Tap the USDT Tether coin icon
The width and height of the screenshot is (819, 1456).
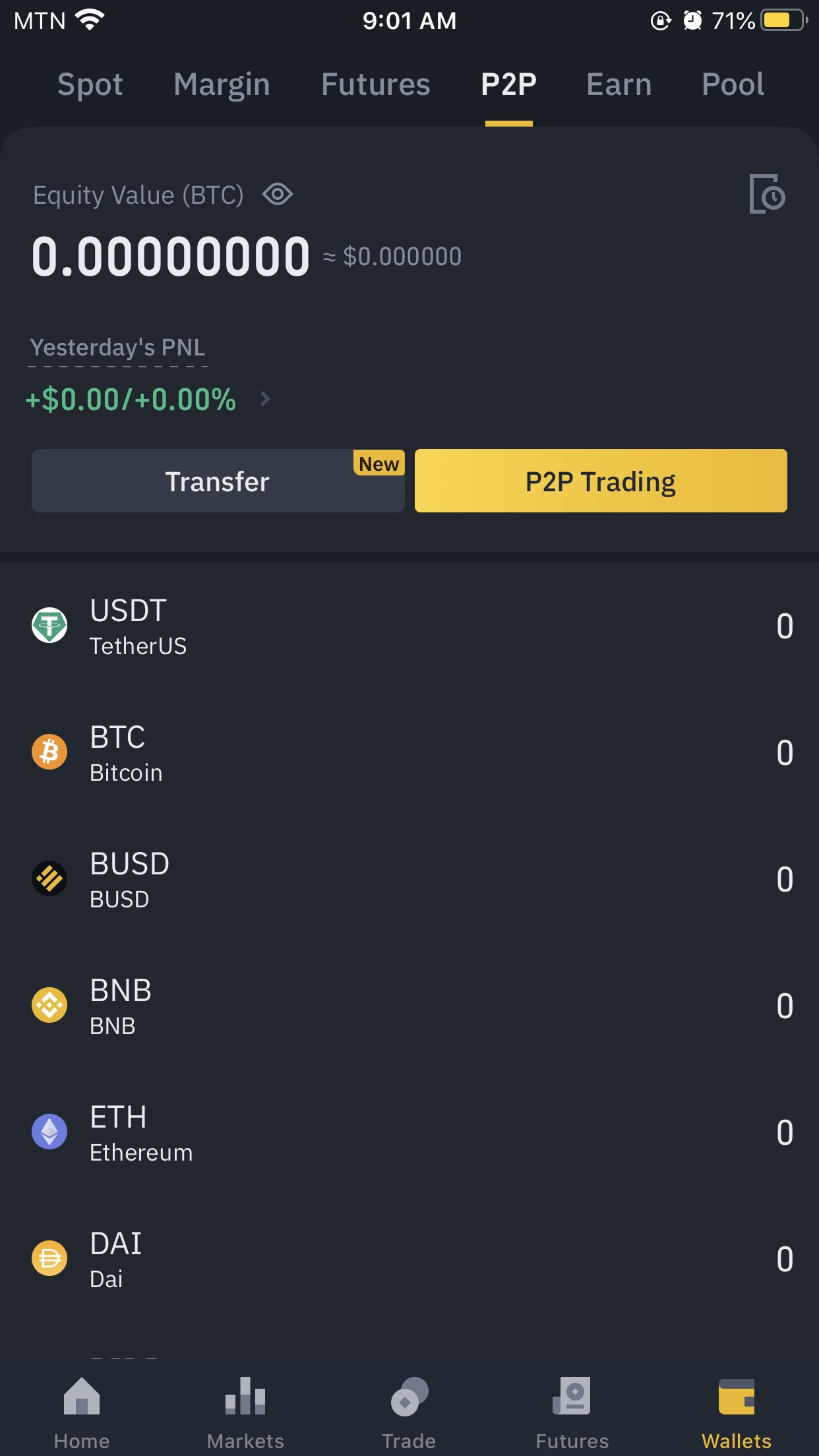49,625
